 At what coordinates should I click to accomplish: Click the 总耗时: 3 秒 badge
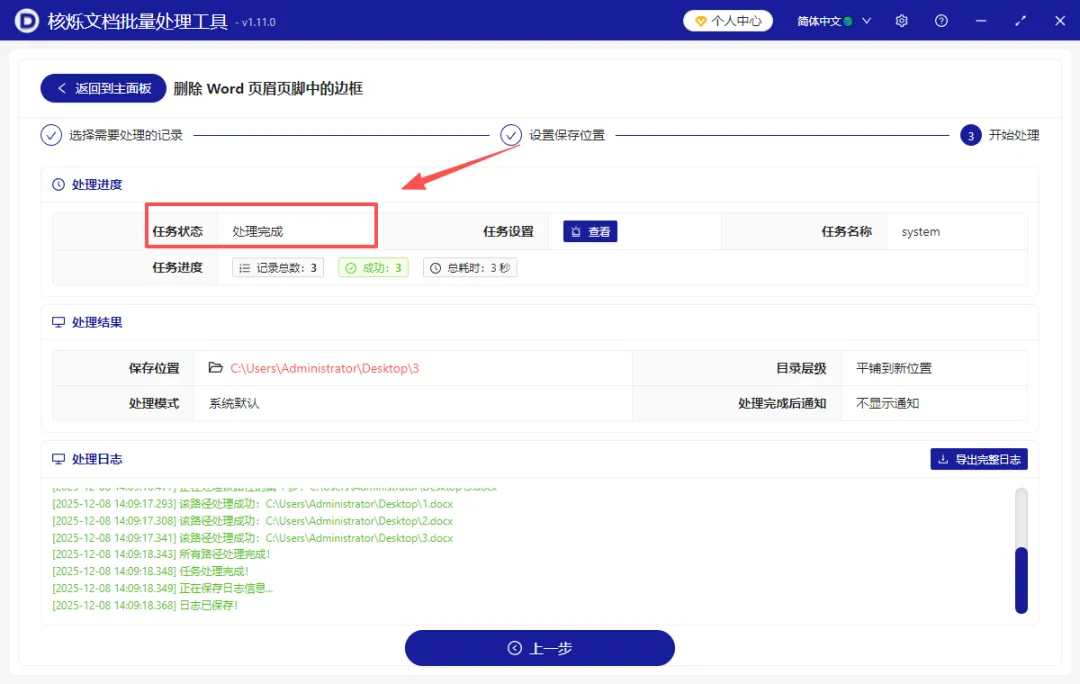[x=470, y=268]
